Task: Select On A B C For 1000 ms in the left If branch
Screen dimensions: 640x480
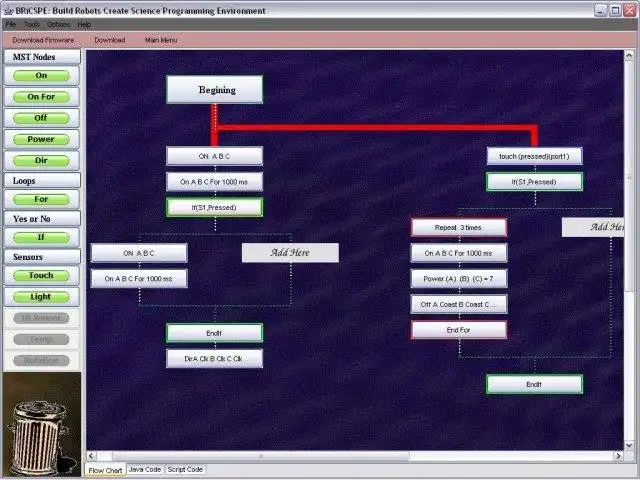Action: click(x=139, y=279)
